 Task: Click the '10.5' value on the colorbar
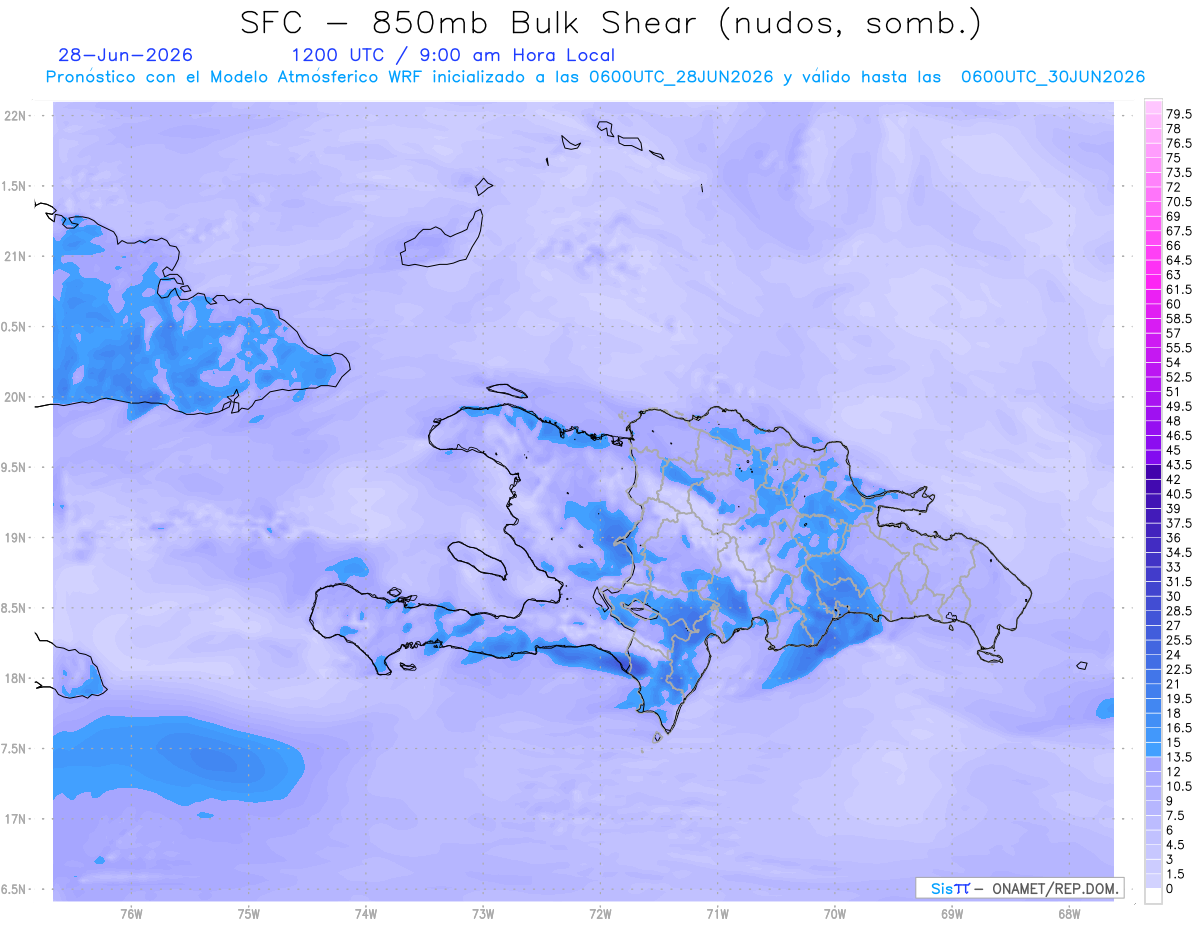pos(1179,786)
